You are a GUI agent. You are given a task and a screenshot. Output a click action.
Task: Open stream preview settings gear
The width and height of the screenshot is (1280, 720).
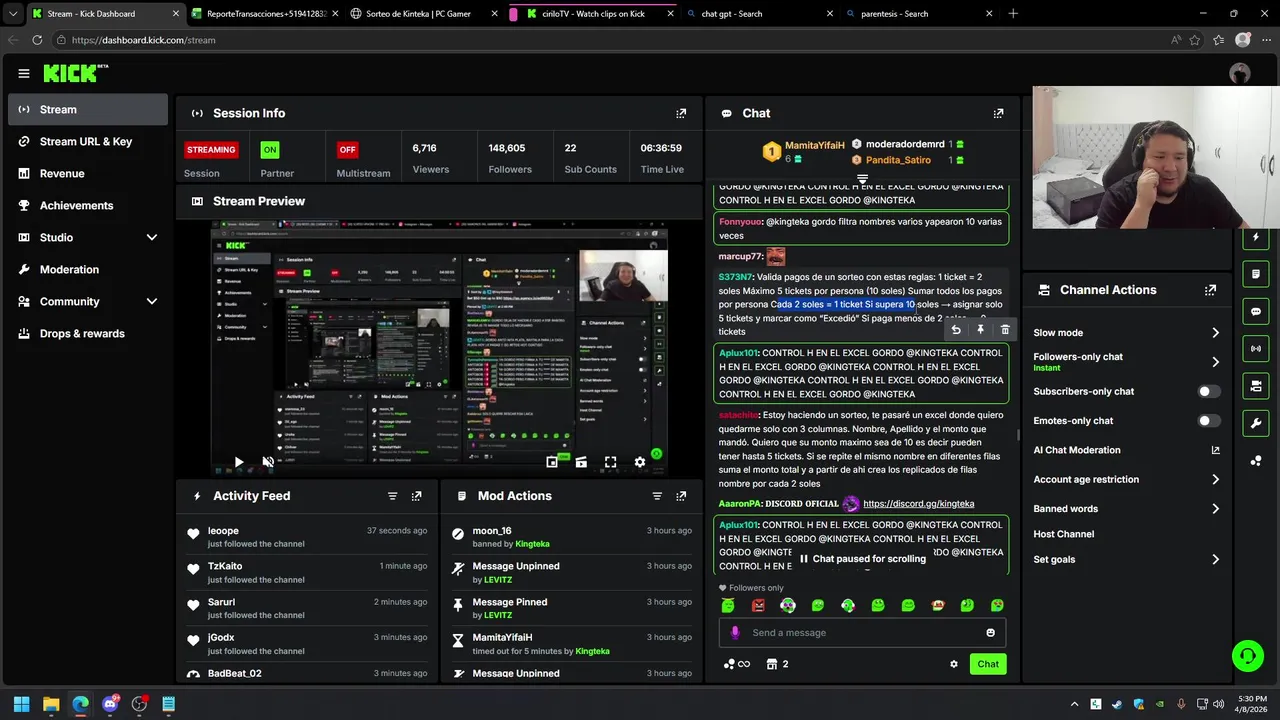(x=640, y=462)
